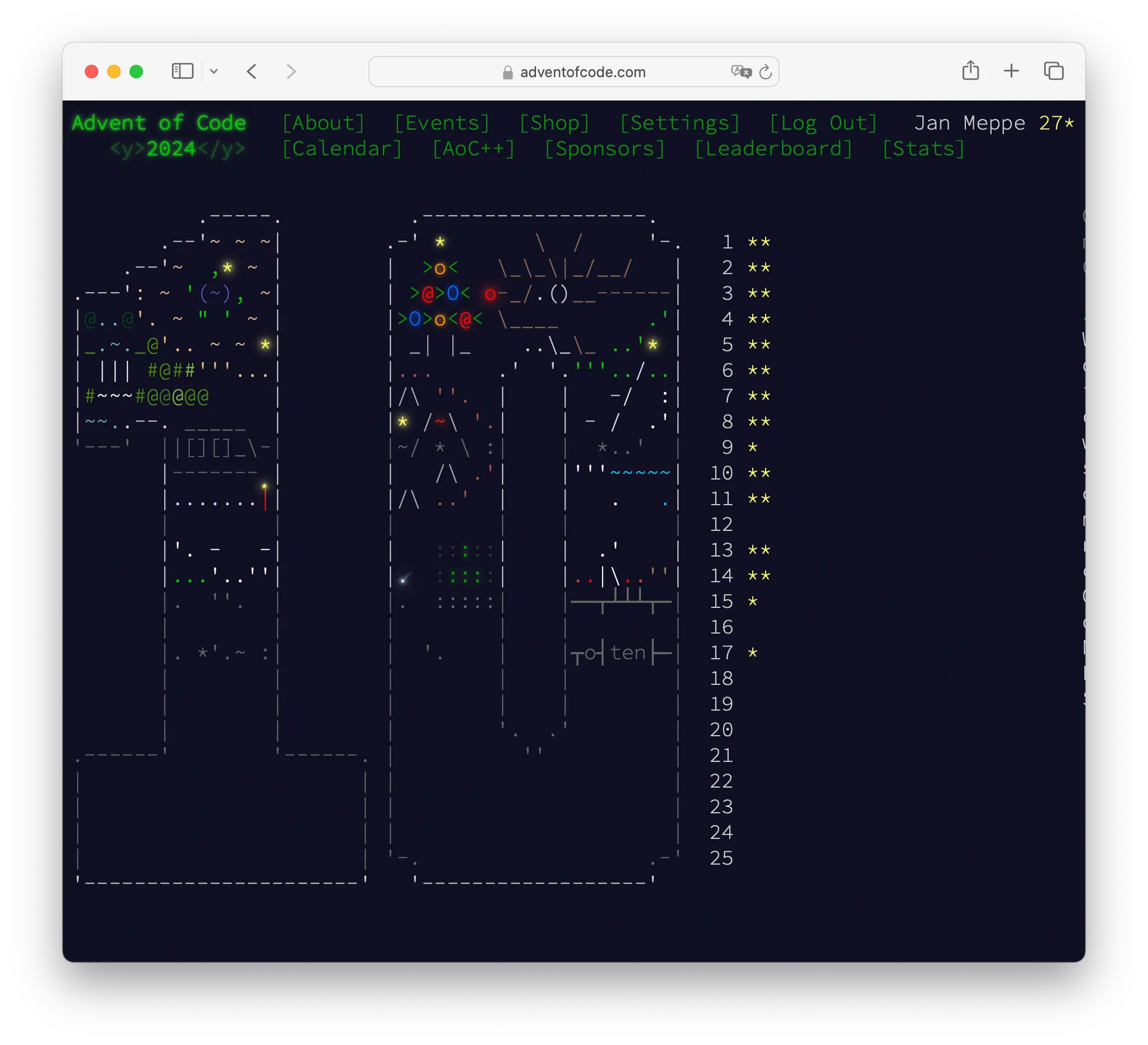This screenshot has width=1148, height=1045.
Task: Show the tab overview icon
Action: coord(1053,71)
